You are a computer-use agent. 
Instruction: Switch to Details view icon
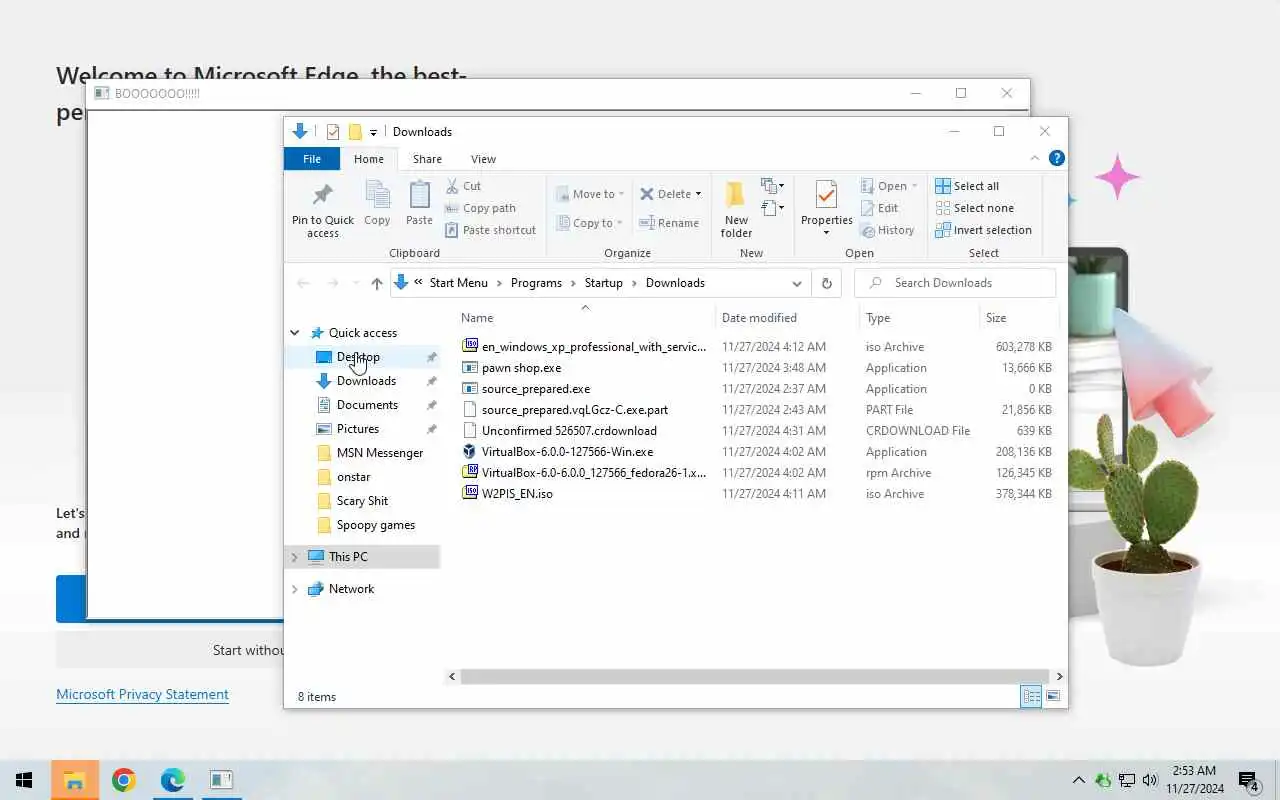pyautogui.click(x=1031, y=696)
